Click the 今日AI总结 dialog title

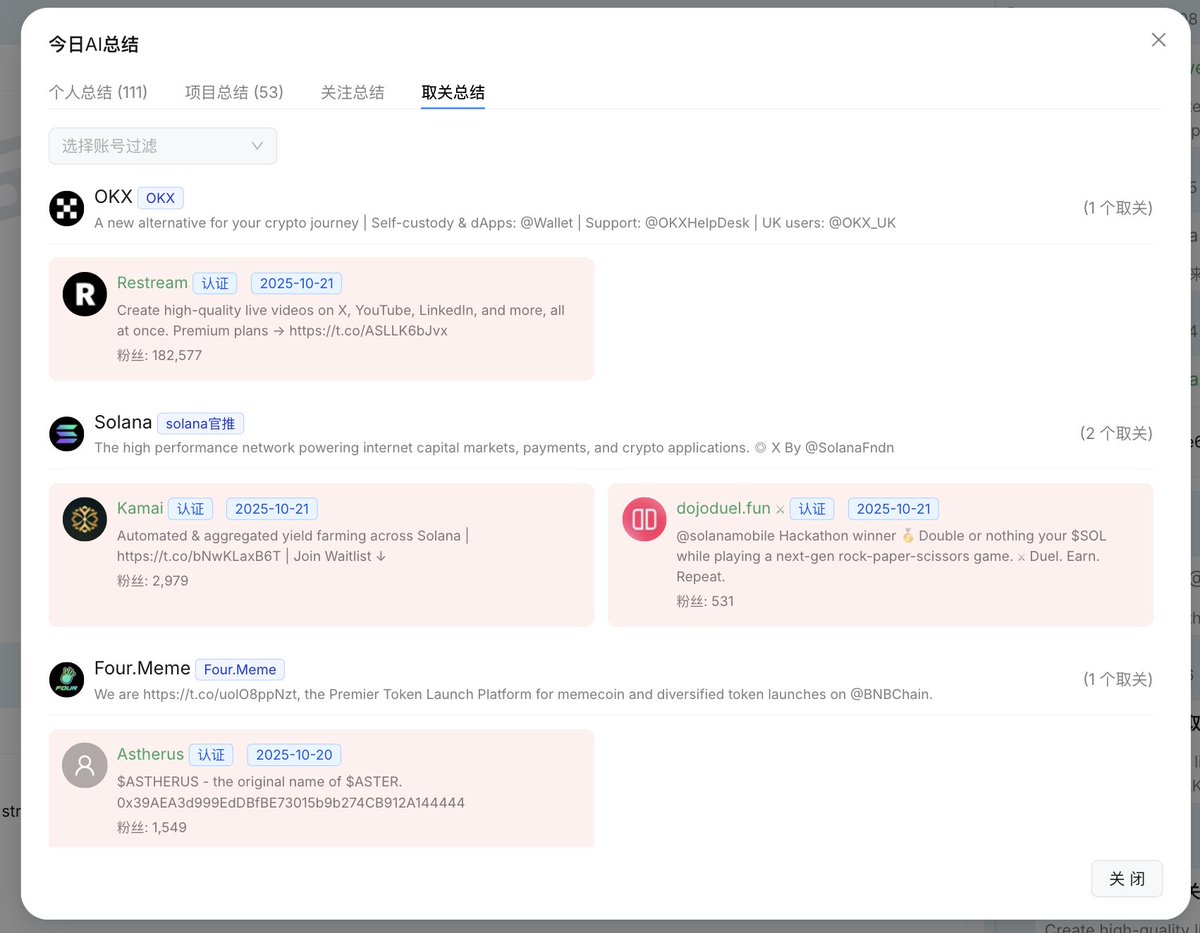coord(94,44)
